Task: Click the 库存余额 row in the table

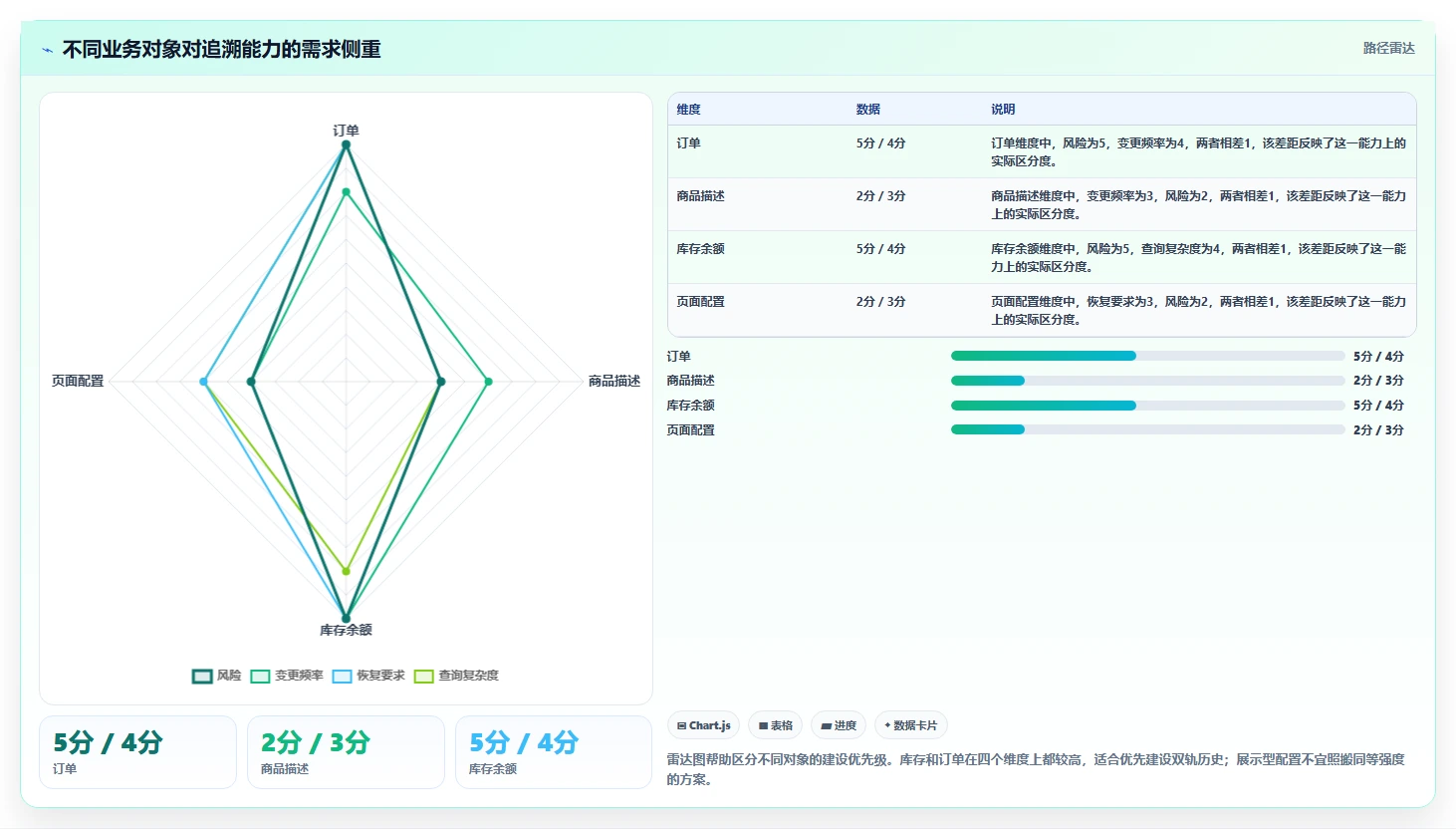Action: pos(1042,257)
